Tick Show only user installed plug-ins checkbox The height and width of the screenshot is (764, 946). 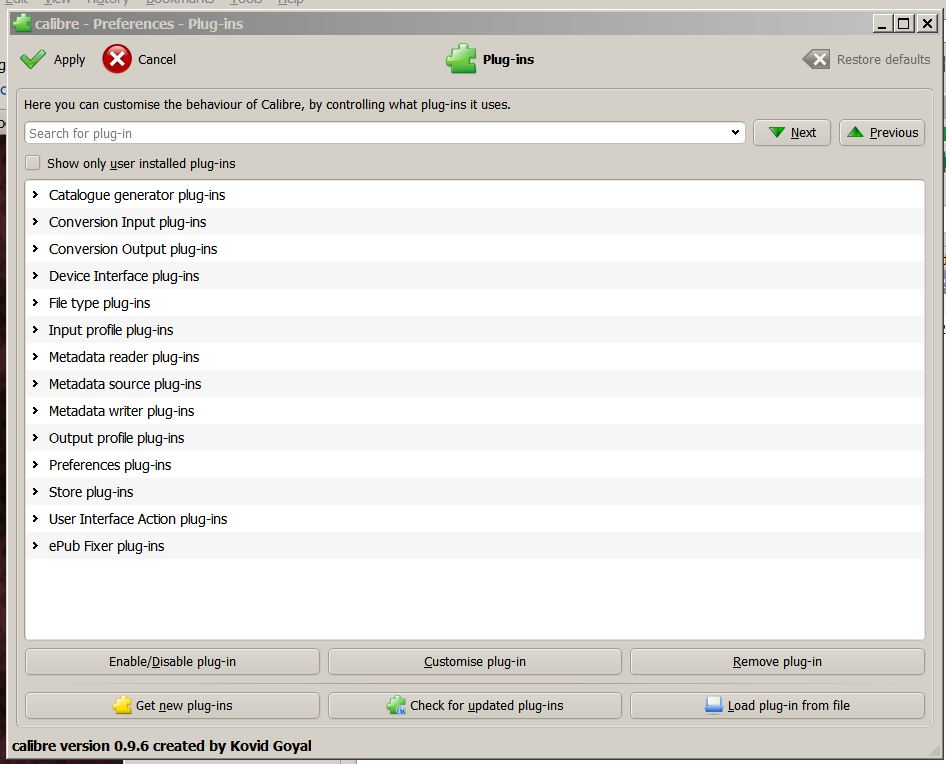33,163
